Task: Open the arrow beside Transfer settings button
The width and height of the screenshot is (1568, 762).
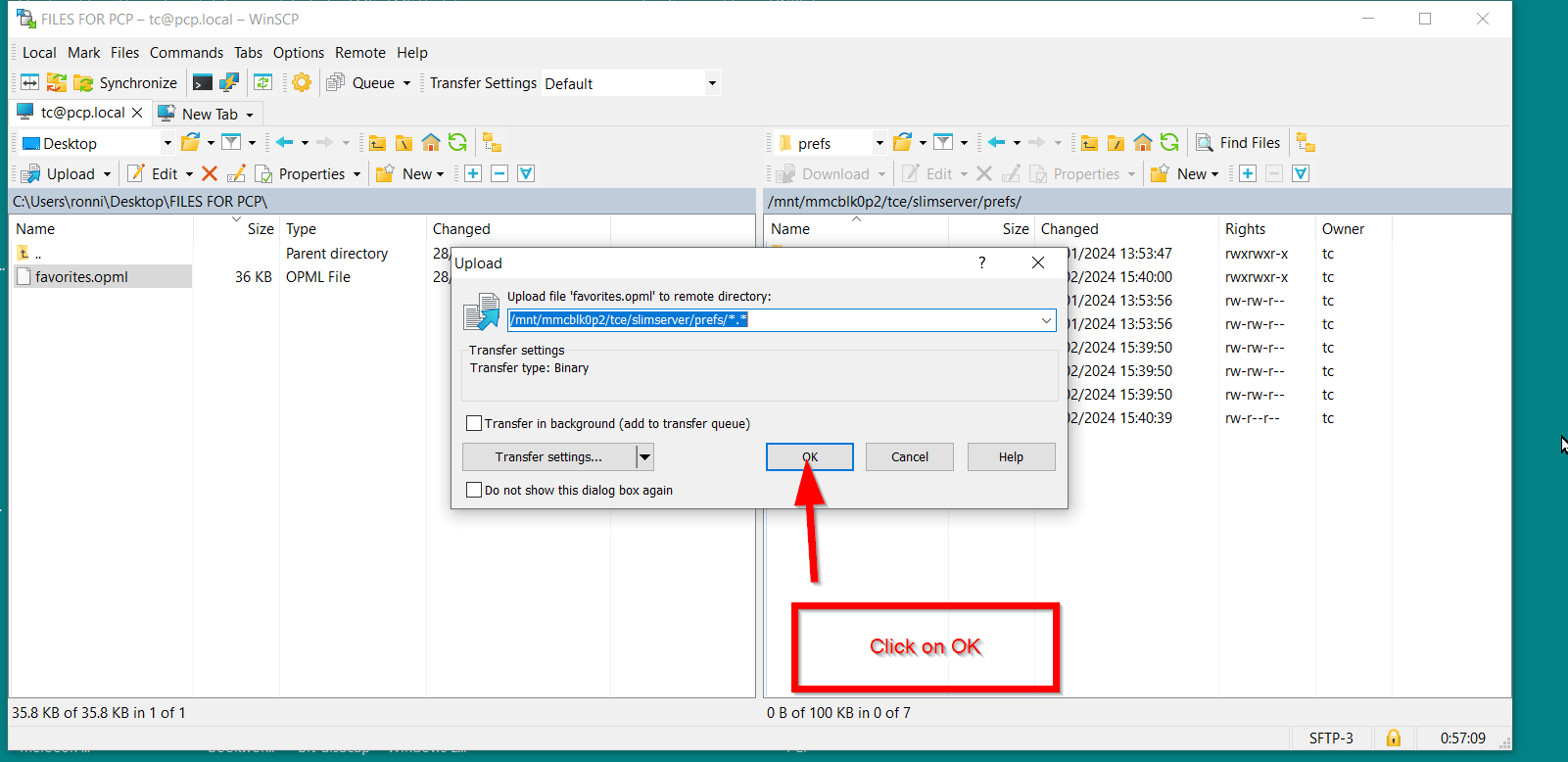Action: [644, 457]
